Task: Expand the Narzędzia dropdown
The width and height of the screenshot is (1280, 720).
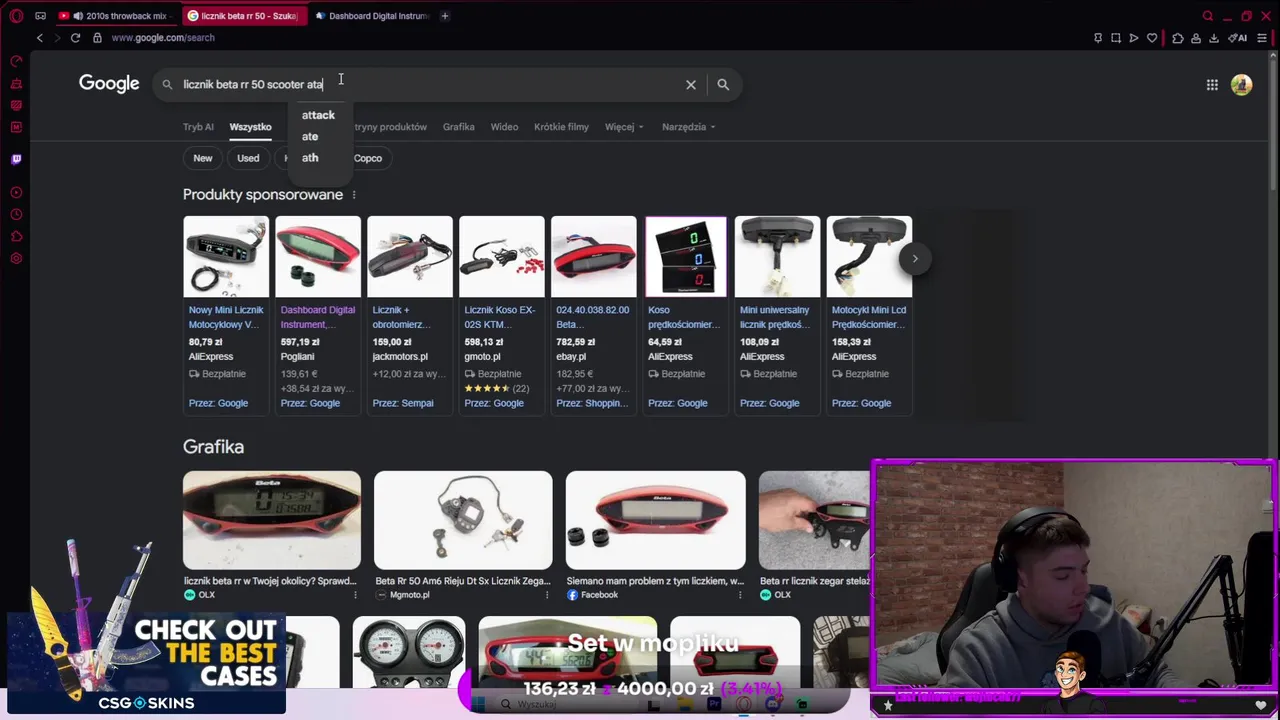Action: [x=688, y=127]
